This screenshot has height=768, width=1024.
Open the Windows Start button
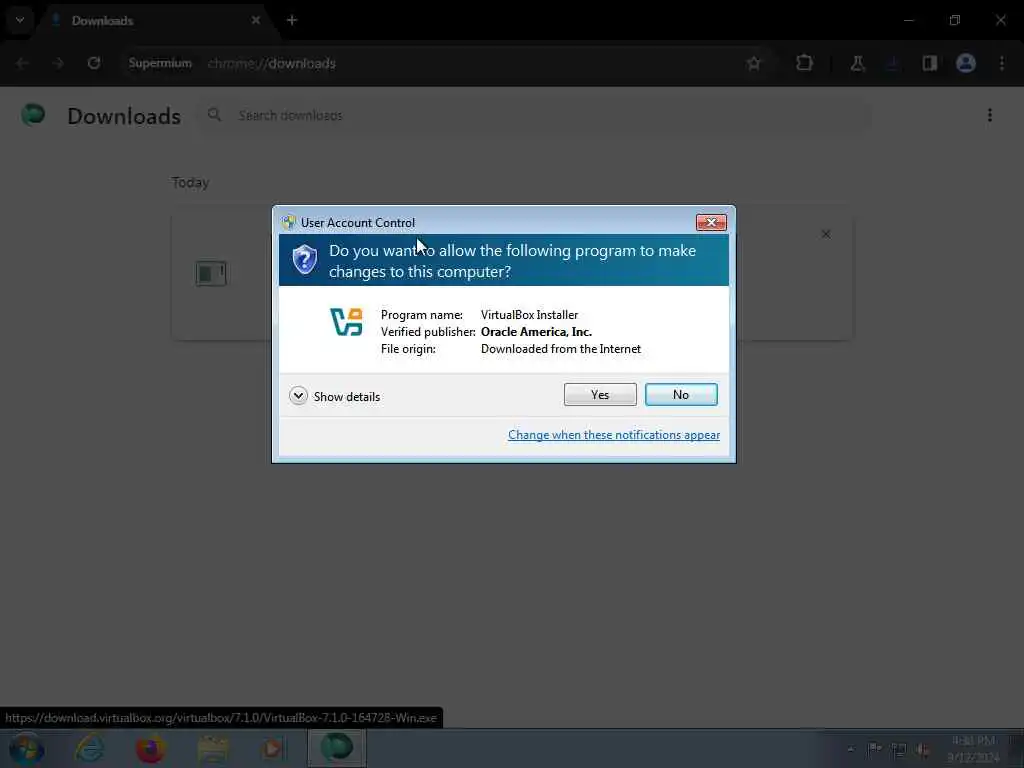(x=27, y=750)
